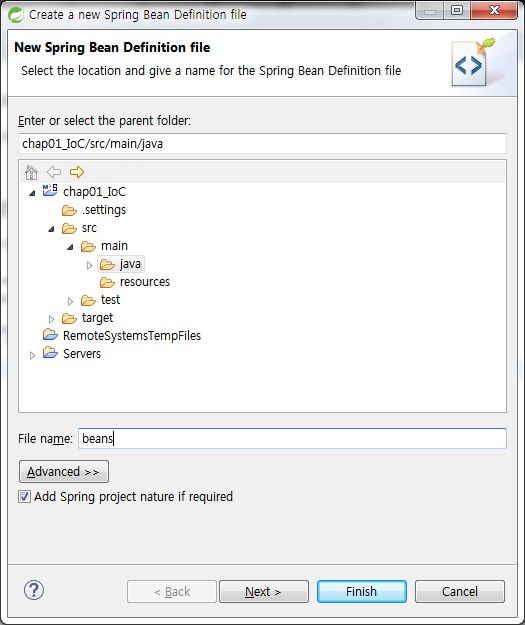Cancel the bean definition wizard
The image size is (525, 625).
click(x=460, y=592)
